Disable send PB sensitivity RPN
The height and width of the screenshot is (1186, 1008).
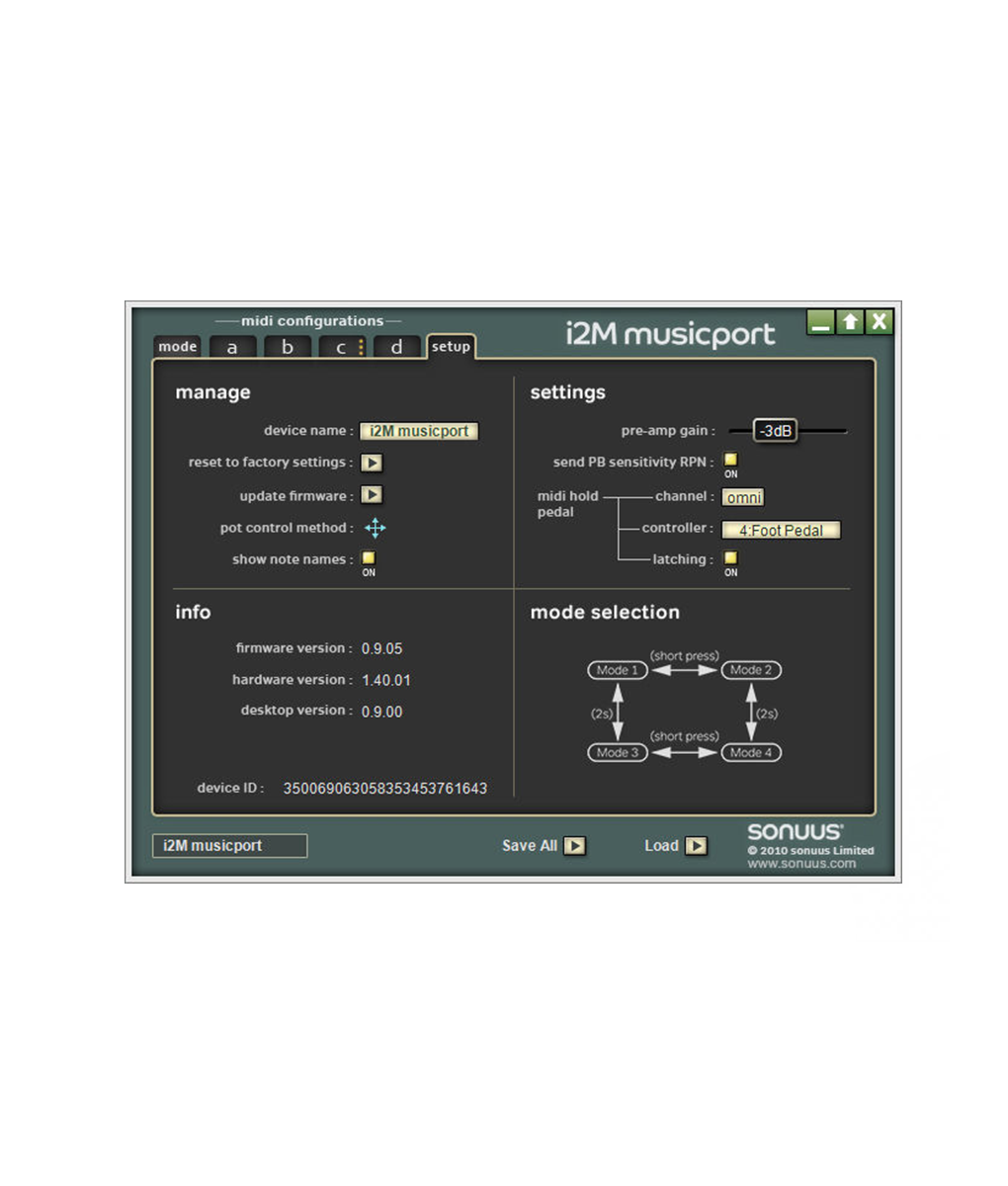[x=730, y=460]
